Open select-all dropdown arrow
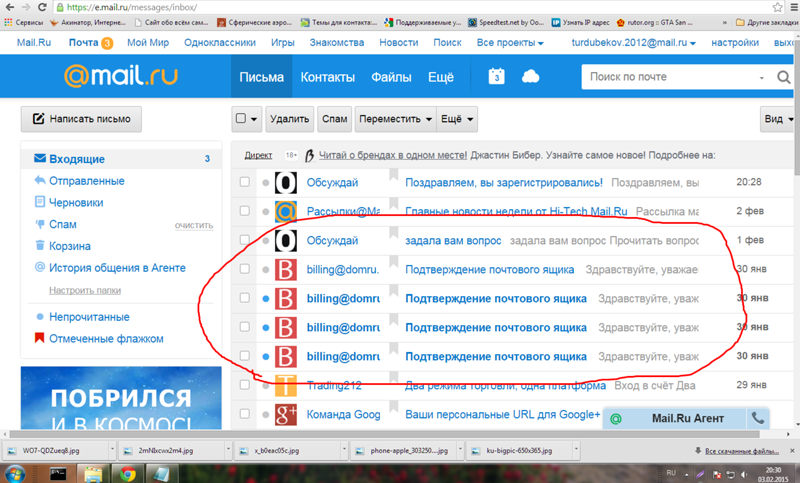The height and width of the screenshot is (483, 800). 254,119
